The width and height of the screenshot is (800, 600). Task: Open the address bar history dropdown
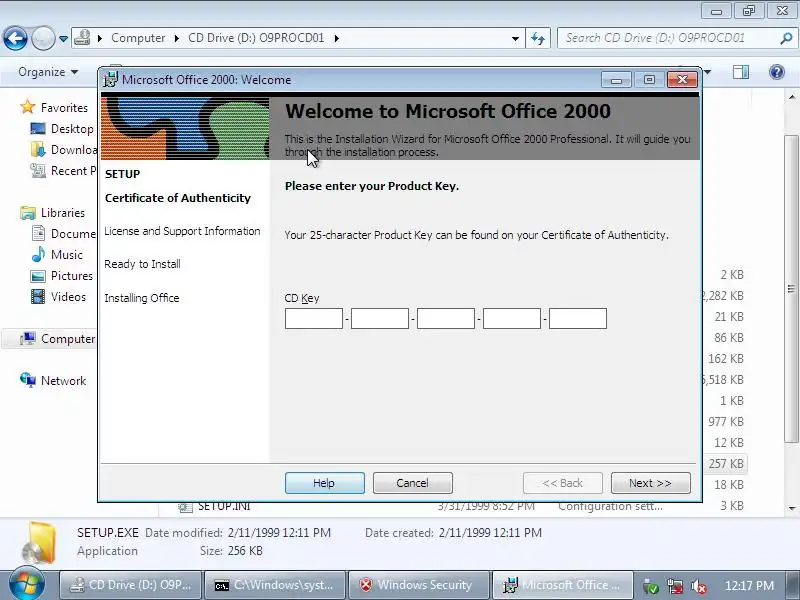[515, 38]
